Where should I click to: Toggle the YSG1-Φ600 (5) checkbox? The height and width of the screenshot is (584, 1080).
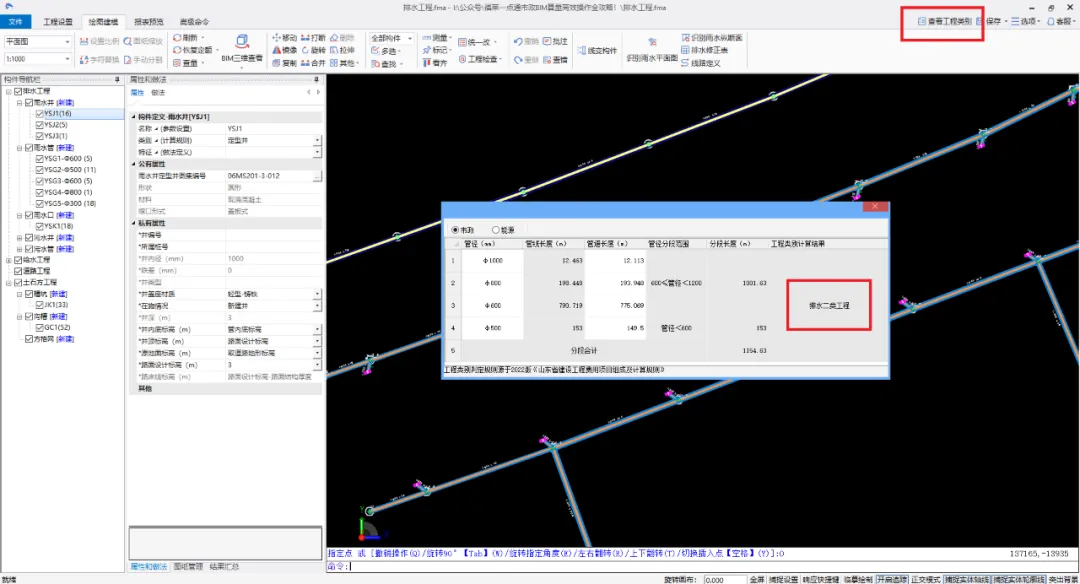click(40, 158)
